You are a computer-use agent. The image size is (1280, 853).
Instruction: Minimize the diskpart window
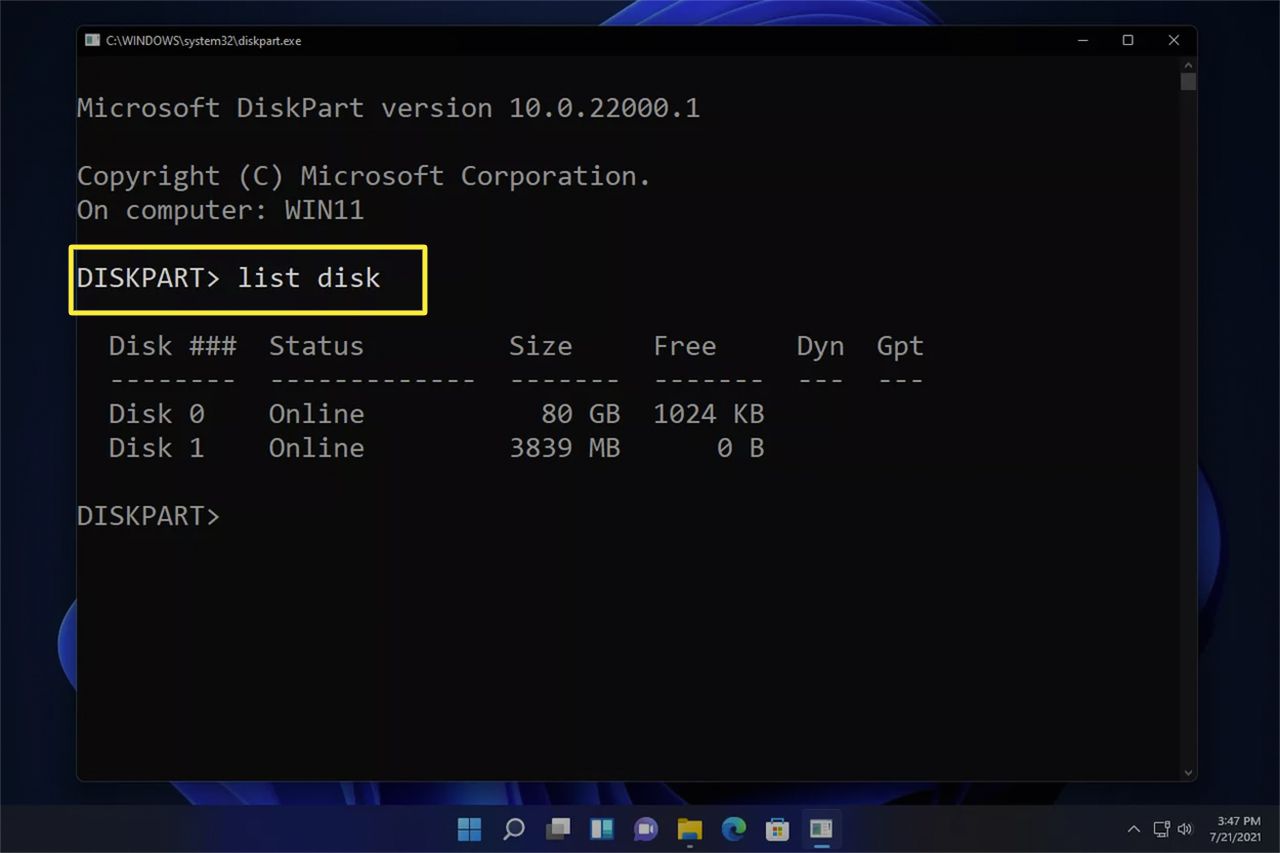coord(1083,40)
